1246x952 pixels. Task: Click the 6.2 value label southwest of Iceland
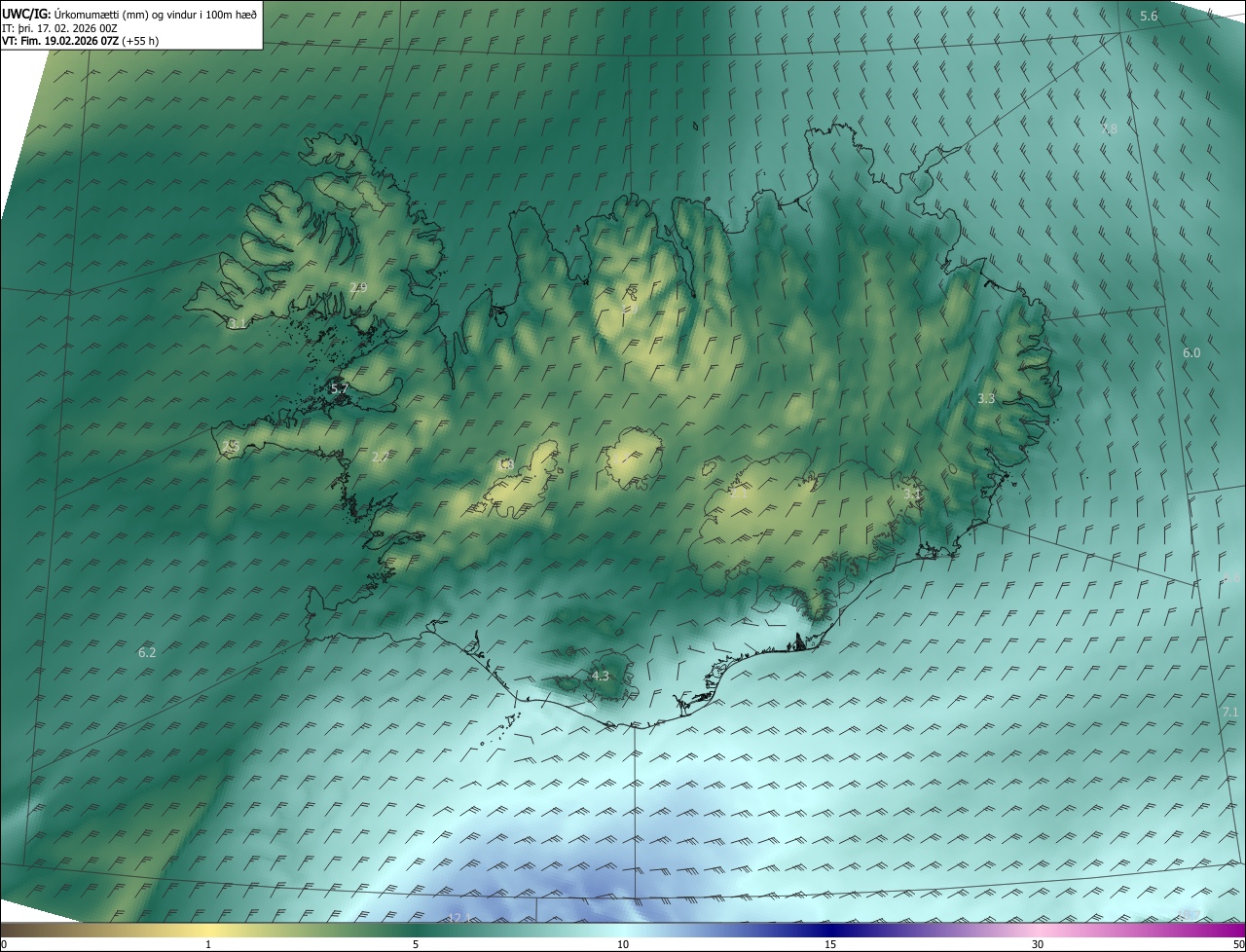[147, 652]
